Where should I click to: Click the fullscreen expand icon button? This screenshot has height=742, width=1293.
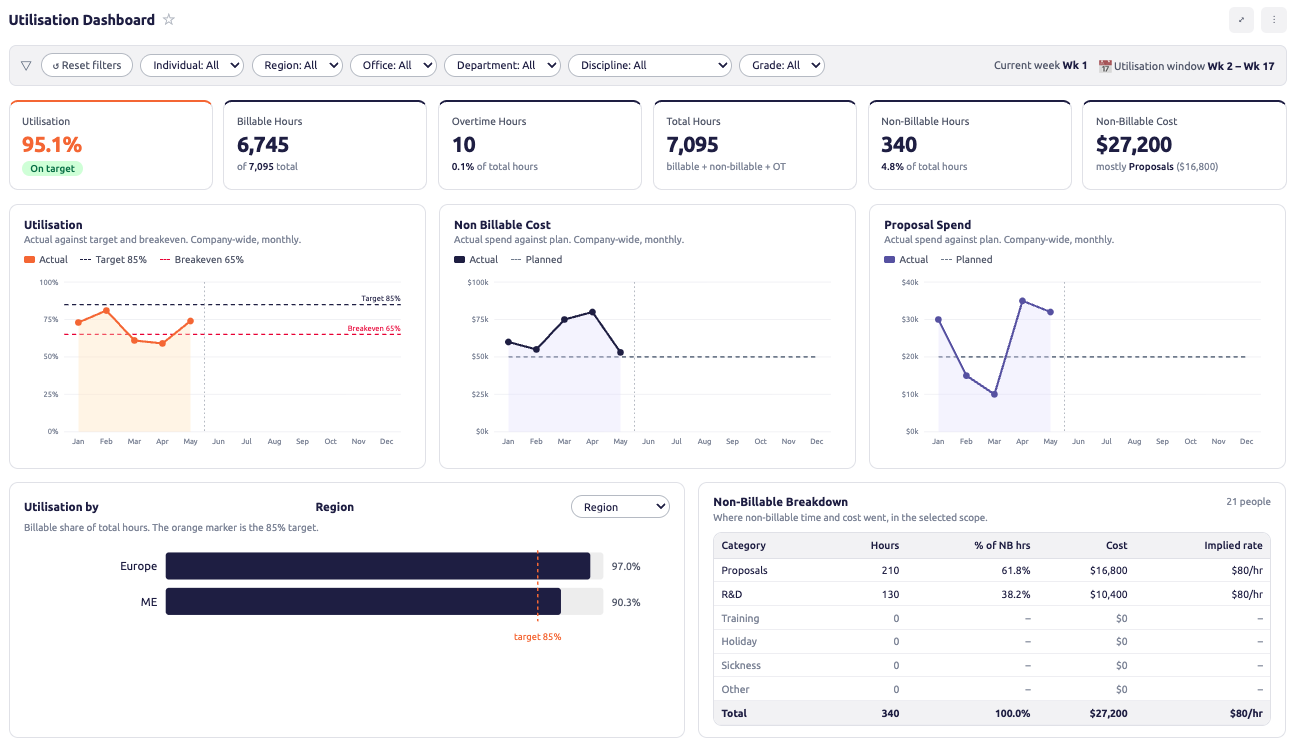click(1241, 19)
